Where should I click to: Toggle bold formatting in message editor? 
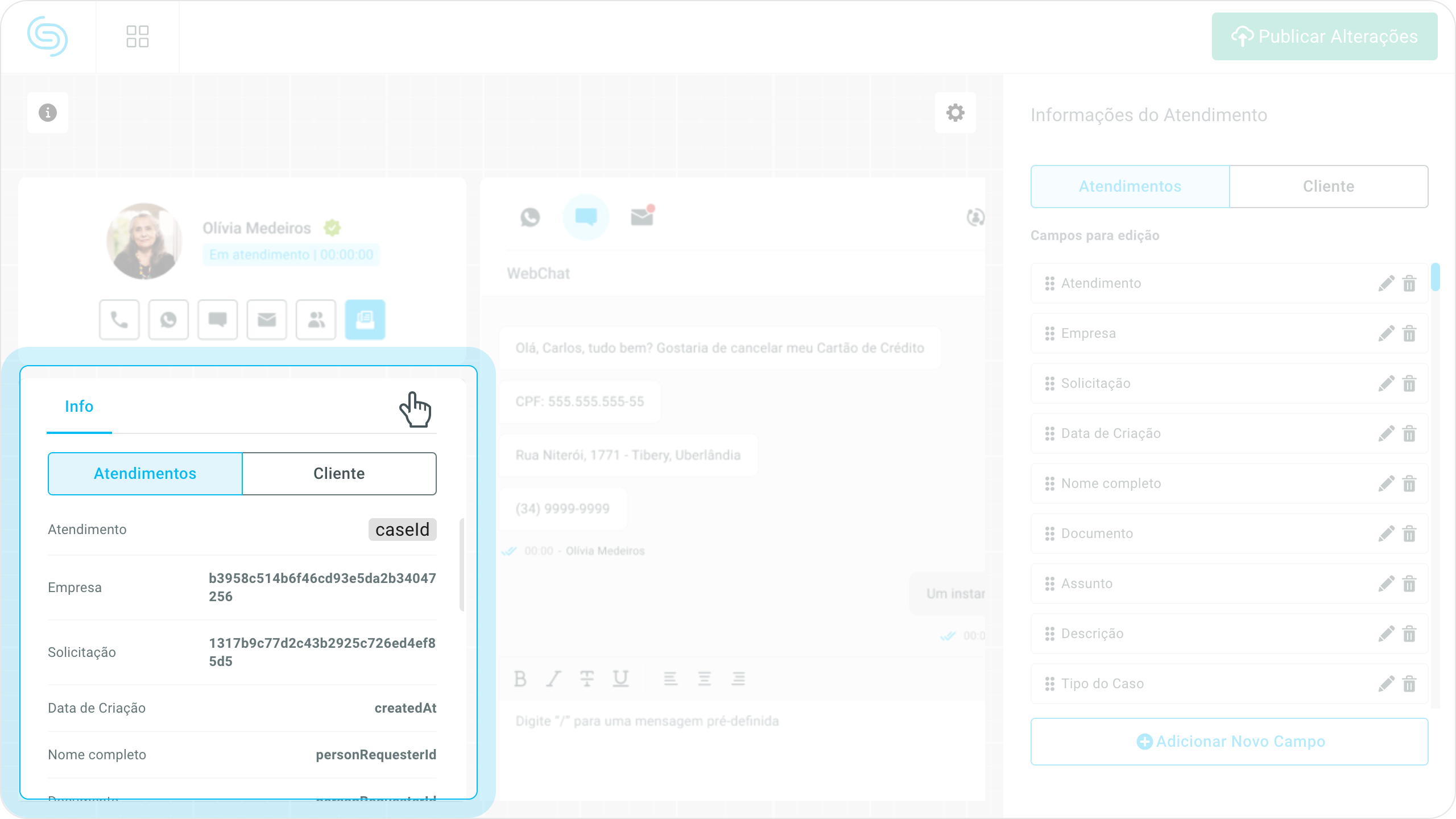click(x=520, y=679)
